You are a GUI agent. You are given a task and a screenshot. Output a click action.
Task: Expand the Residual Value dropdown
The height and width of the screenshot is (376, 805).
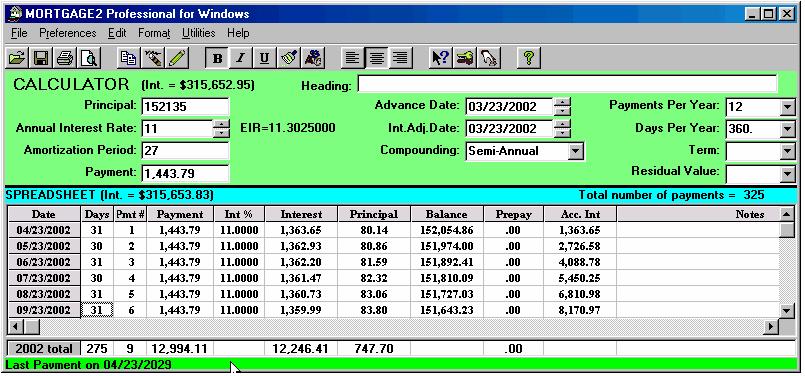tap(787, 174)
